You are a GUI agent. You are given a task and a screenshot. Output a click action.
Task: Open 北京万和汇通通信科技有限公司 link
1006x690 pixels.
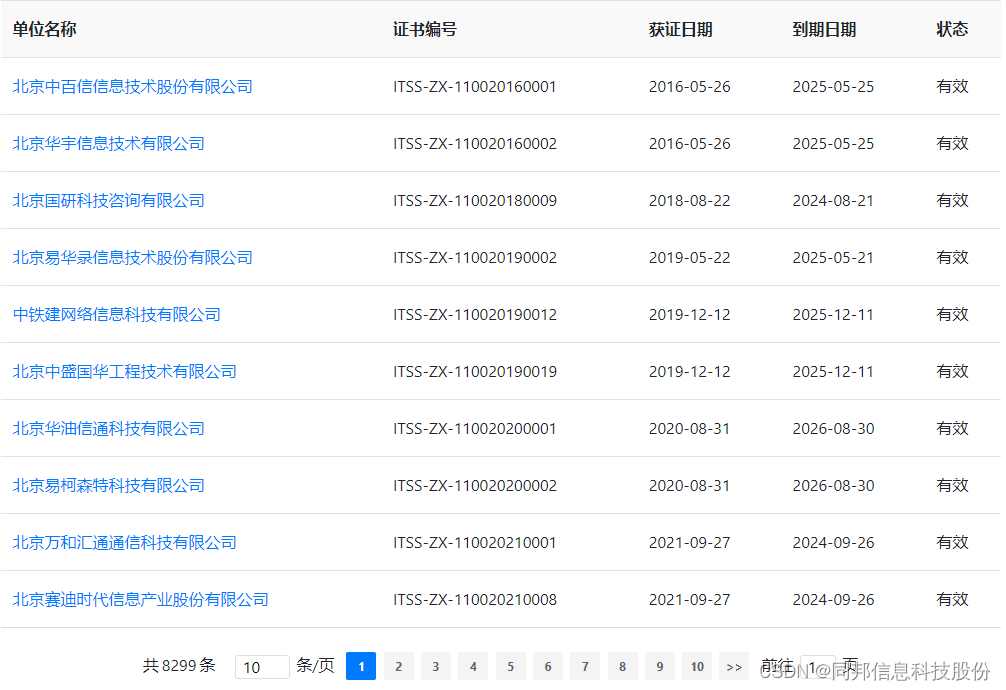(x=124, y=543)
